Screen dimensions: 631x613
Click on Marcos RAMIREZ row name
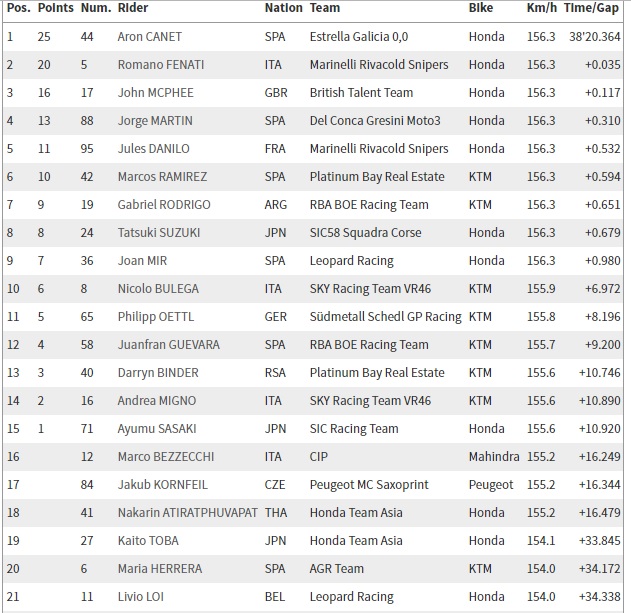pos(162,176)
